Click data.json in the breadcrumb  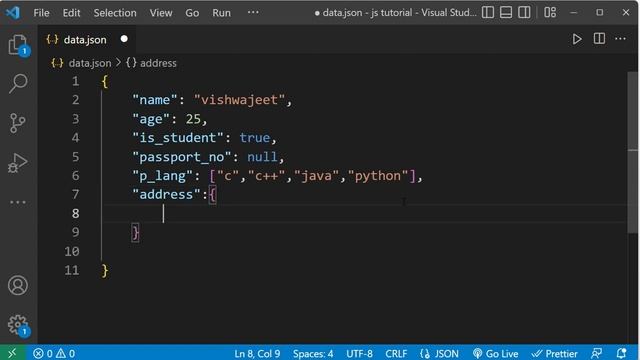click(x=90, y=63)
